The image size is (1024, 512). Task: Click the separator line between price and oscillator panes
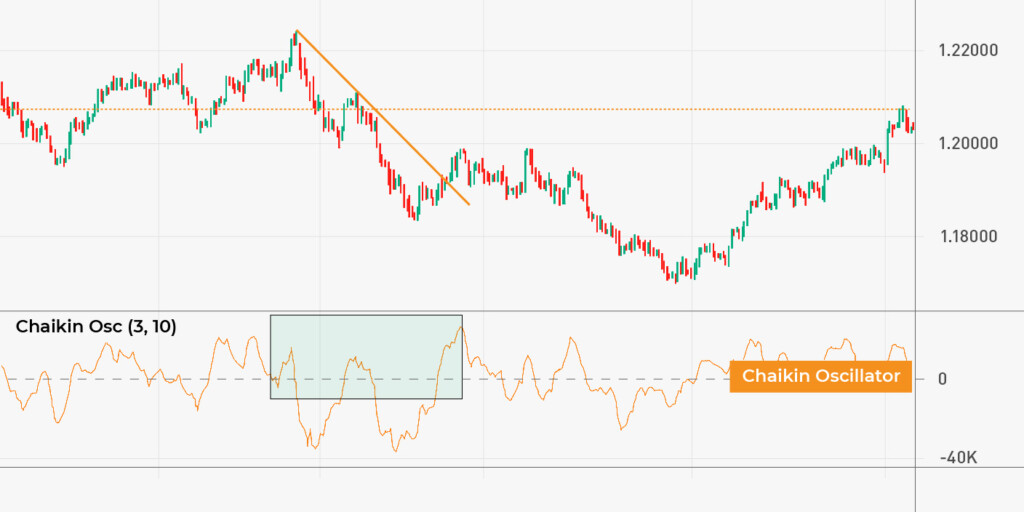pyautogui.click(x=500, y=311)
